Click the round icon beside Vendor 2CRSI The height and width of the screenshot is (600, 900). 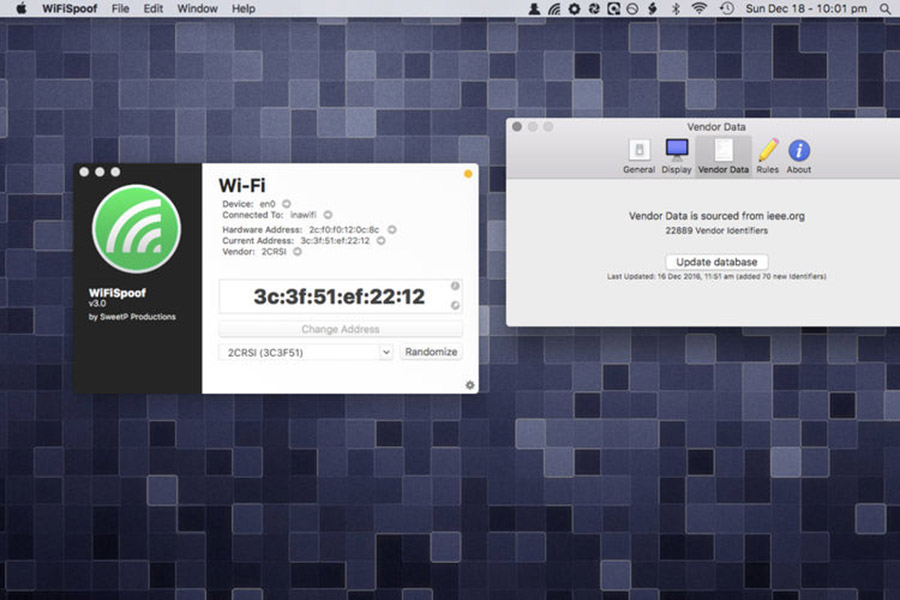tap(297, 251)
